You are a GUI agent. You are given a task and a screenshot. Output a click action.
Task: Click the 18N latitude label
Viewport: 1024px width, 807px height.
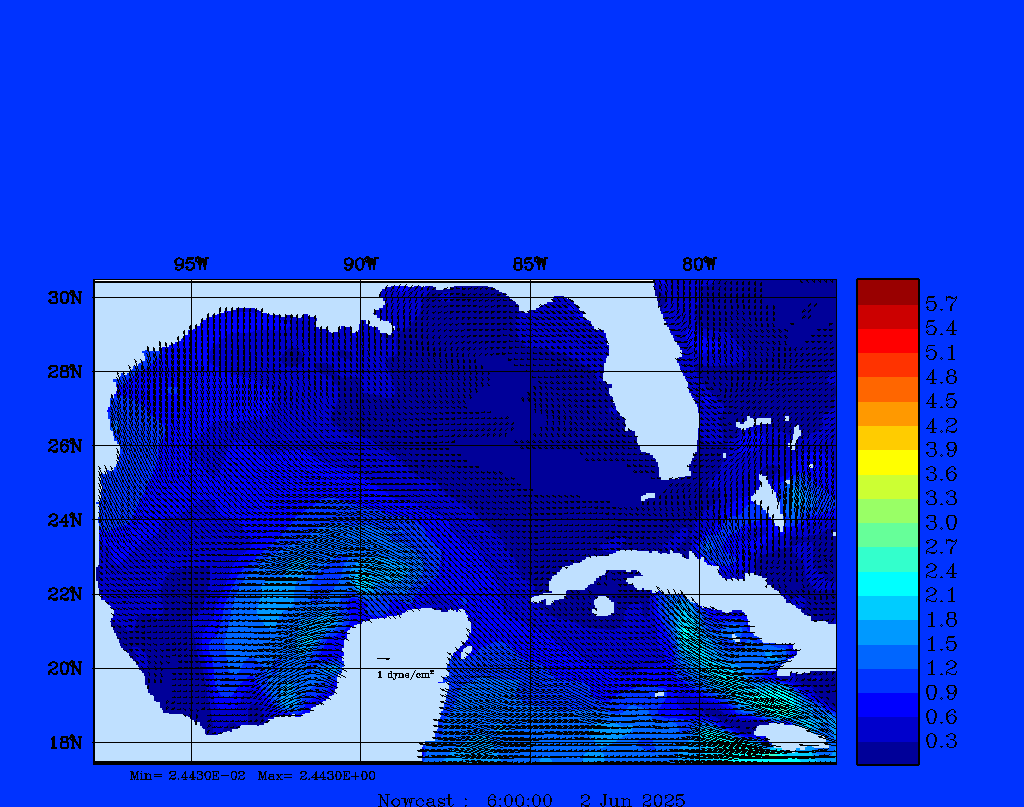(63, 742)
